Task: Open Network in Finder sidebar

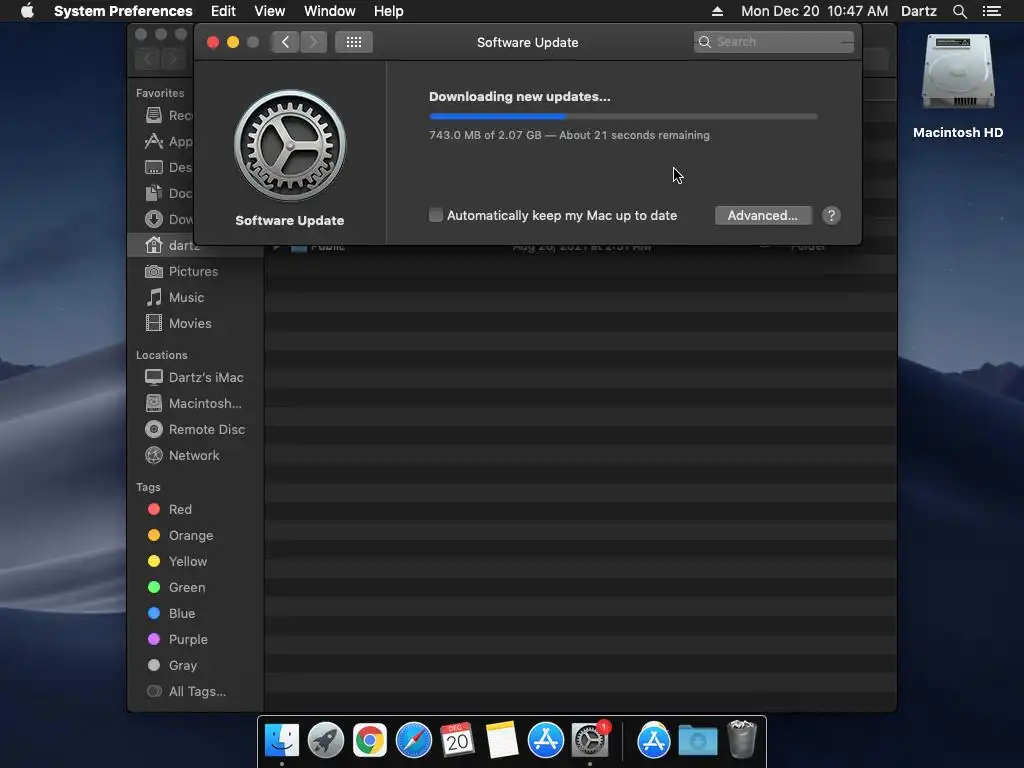Action: point(194,456)
